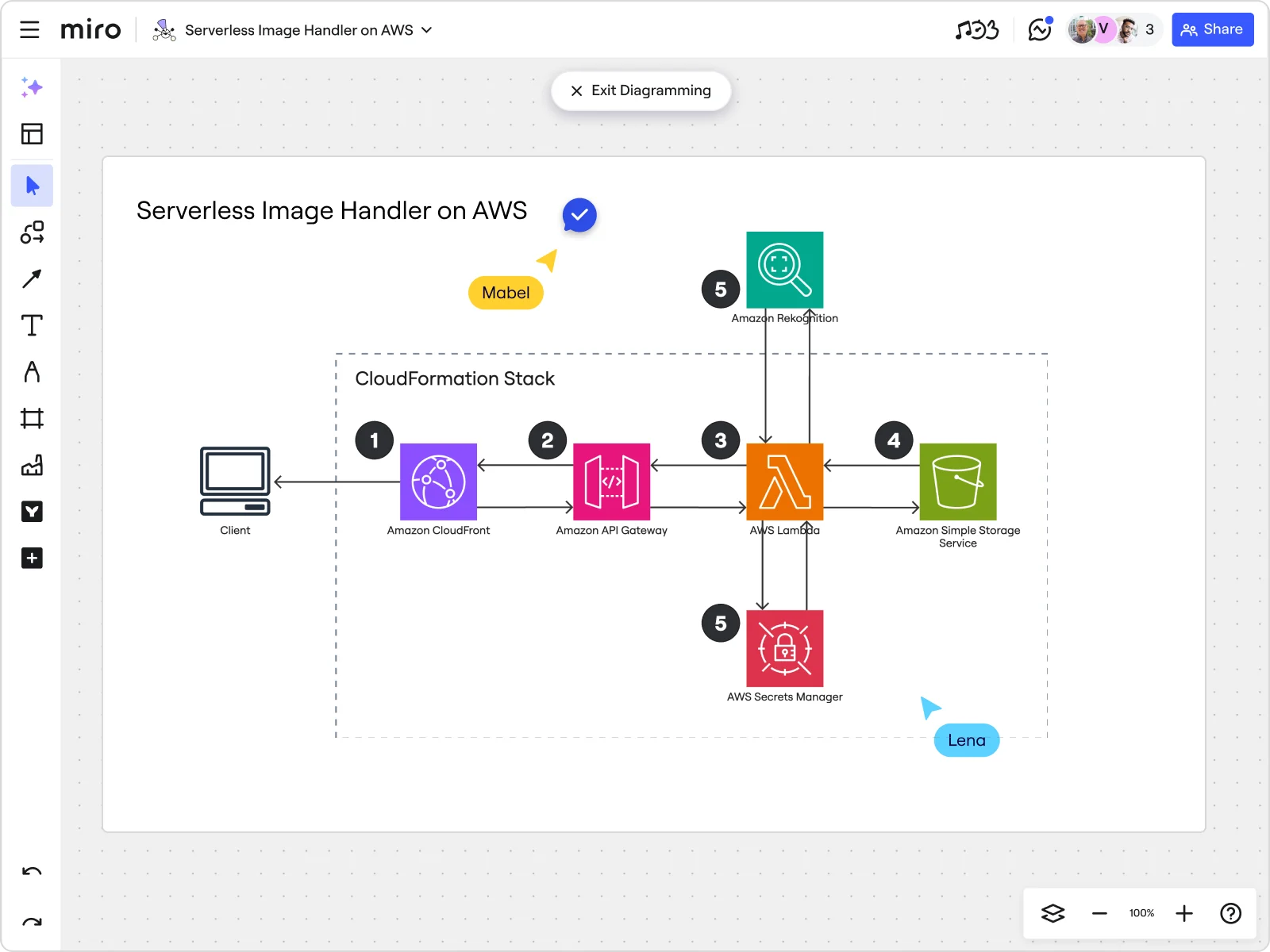The image size is (1270, 952).
Task: Select the step 4 number badge
Action: click(x=894, y=440)
